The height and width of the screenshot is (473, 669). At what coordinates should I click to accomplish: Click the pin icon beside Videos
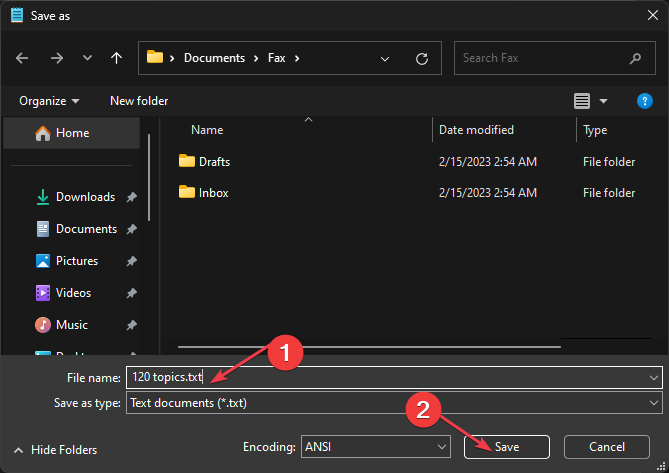tap(131, 293)
